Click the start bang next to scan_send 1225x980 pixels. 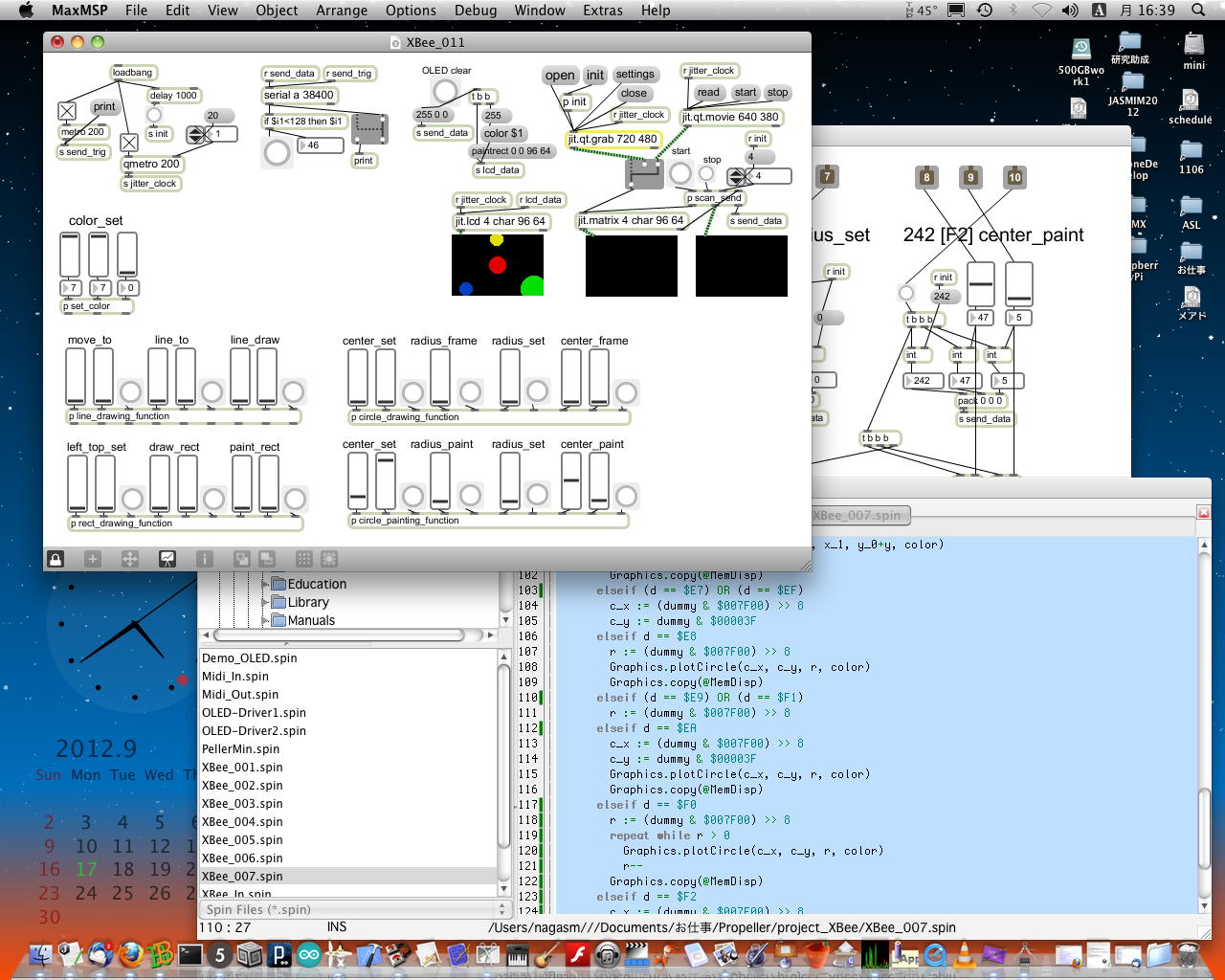[x=680, y=173]
